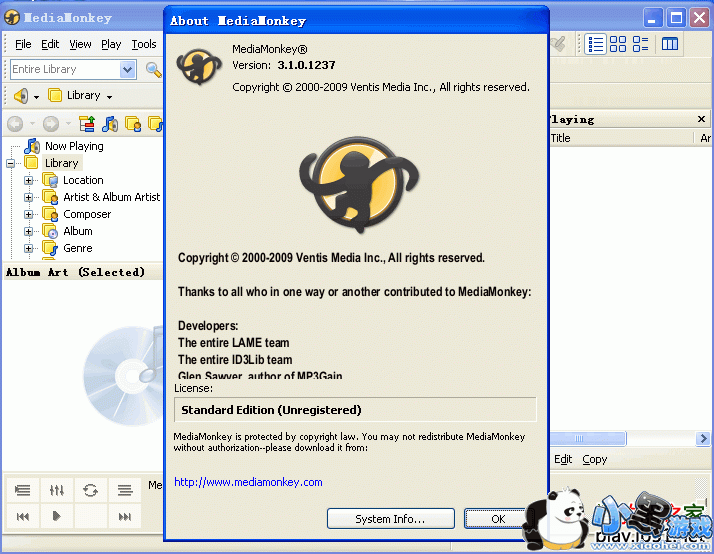
Task: Switch to thumbnails grid view
Action: [618, 44]
